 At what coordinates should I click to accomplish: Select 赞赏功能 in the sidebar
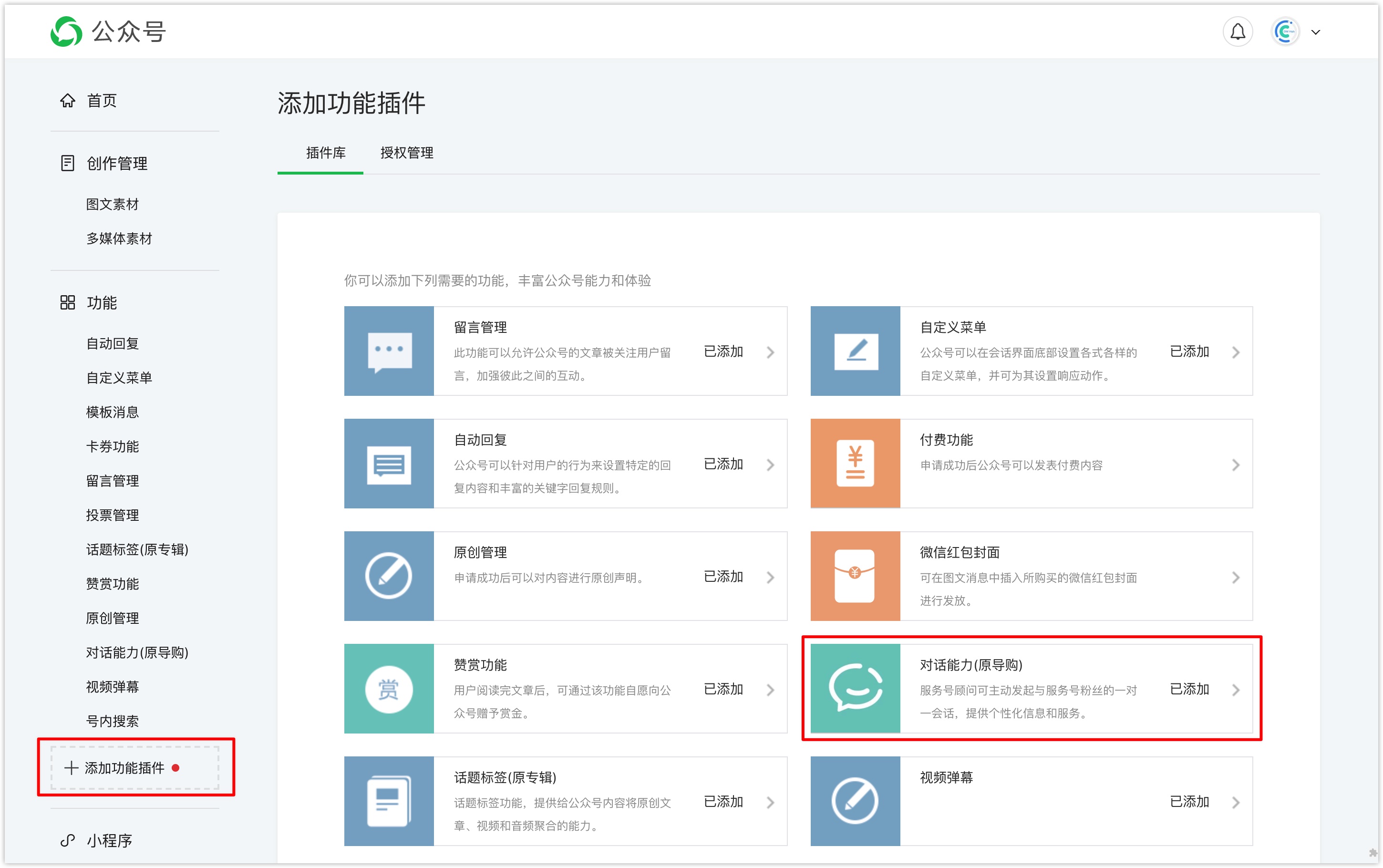113,584
